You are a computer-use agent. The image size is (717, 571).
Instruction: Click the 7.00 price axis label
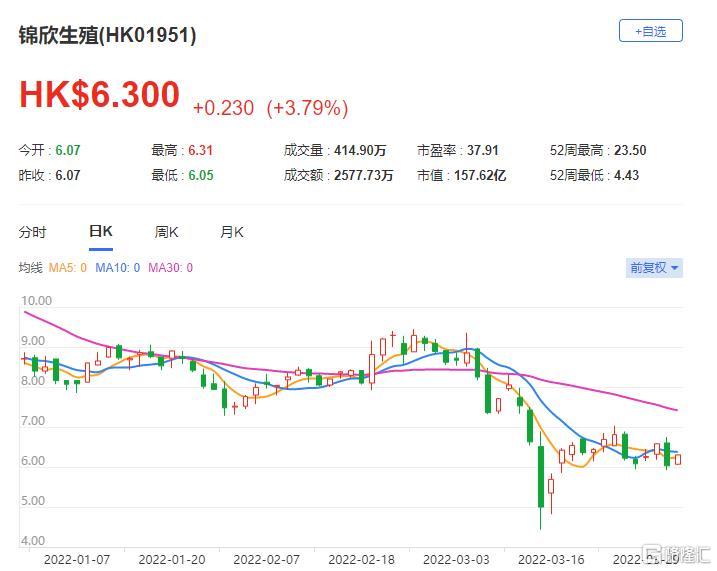click(33, 421)
